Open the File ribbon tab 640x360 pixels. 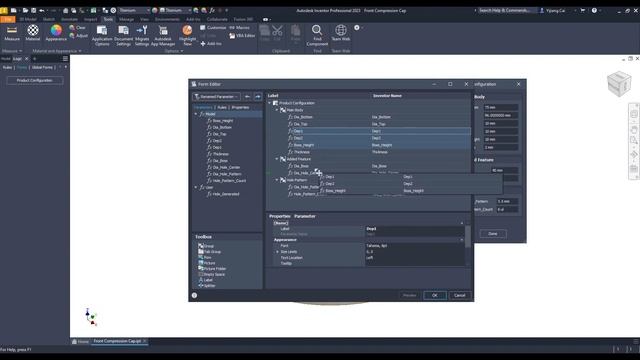tap(8, 19)
